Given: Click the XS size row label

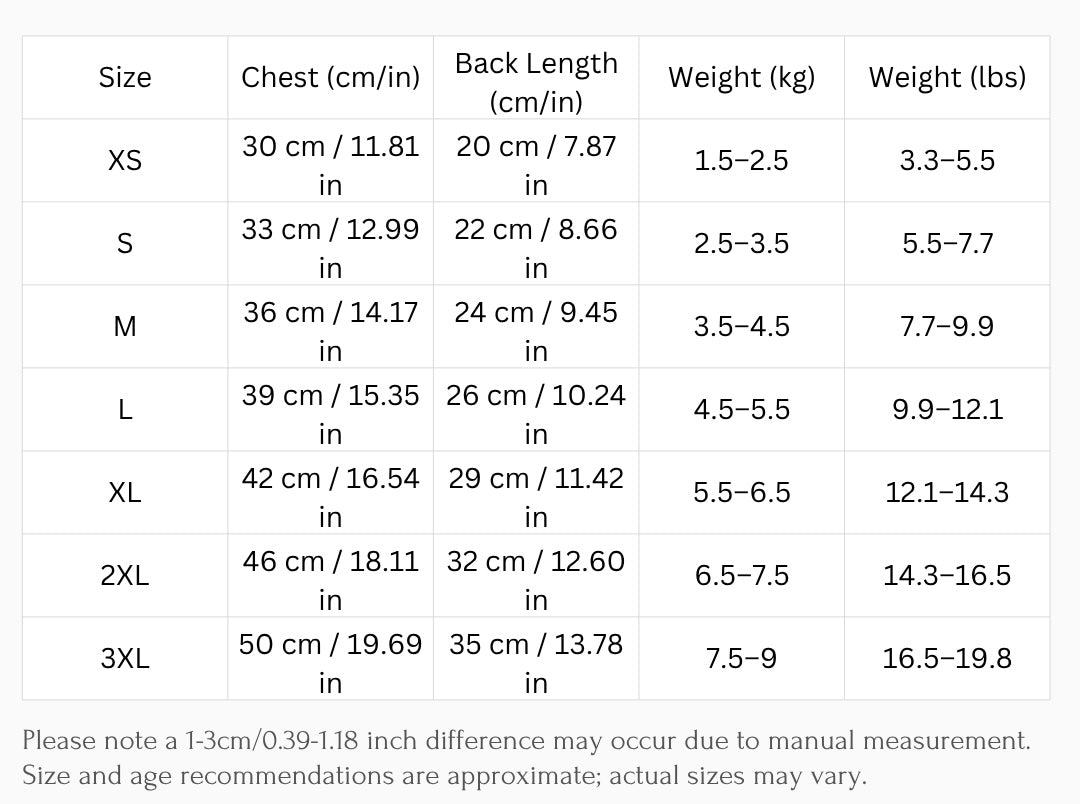Looking at the screenshot, I should pyautogui.click(x=125, y=161).
